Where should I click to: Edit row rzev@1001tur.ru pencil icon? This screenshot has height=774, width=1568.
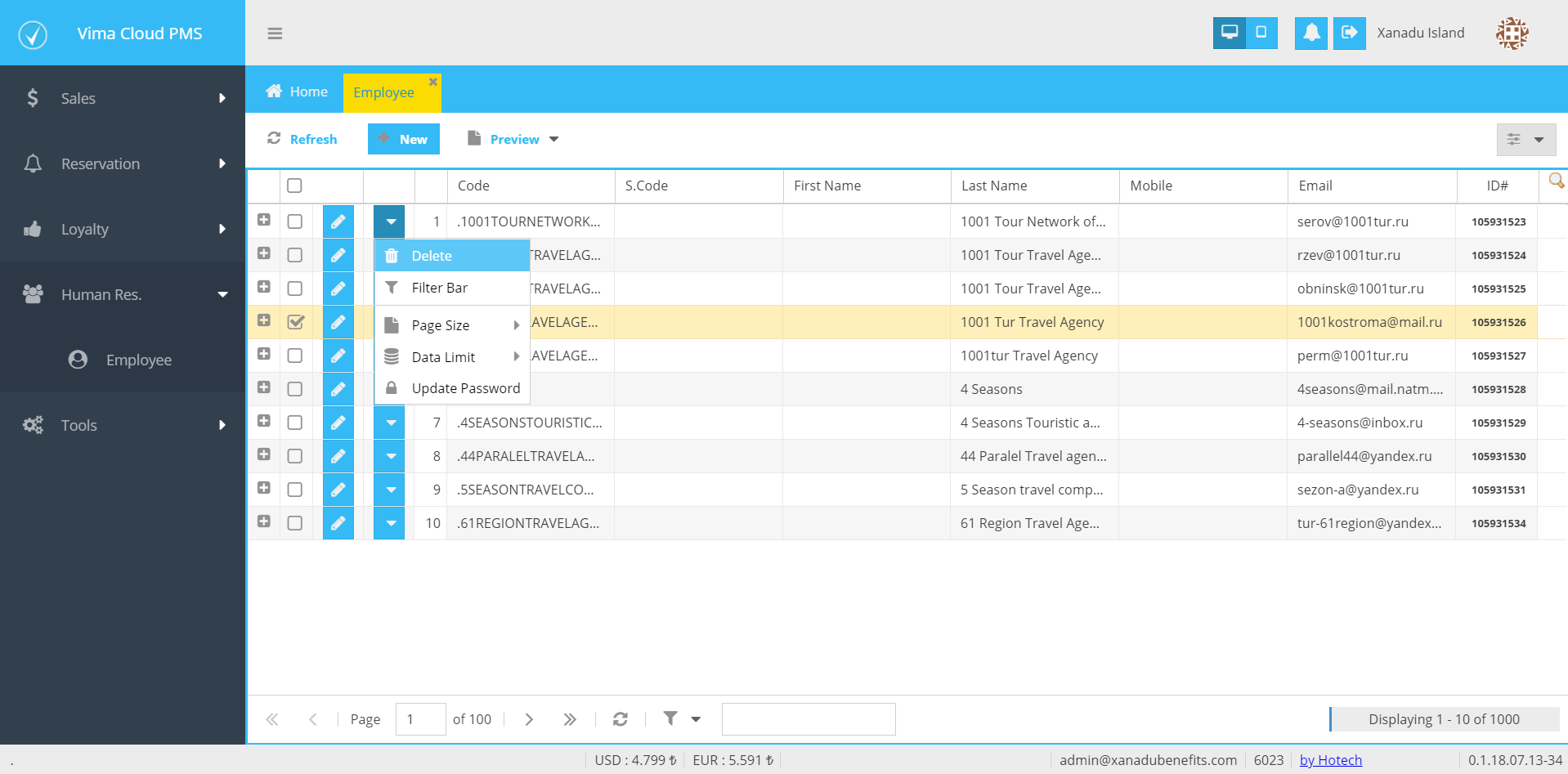(338, 255)
